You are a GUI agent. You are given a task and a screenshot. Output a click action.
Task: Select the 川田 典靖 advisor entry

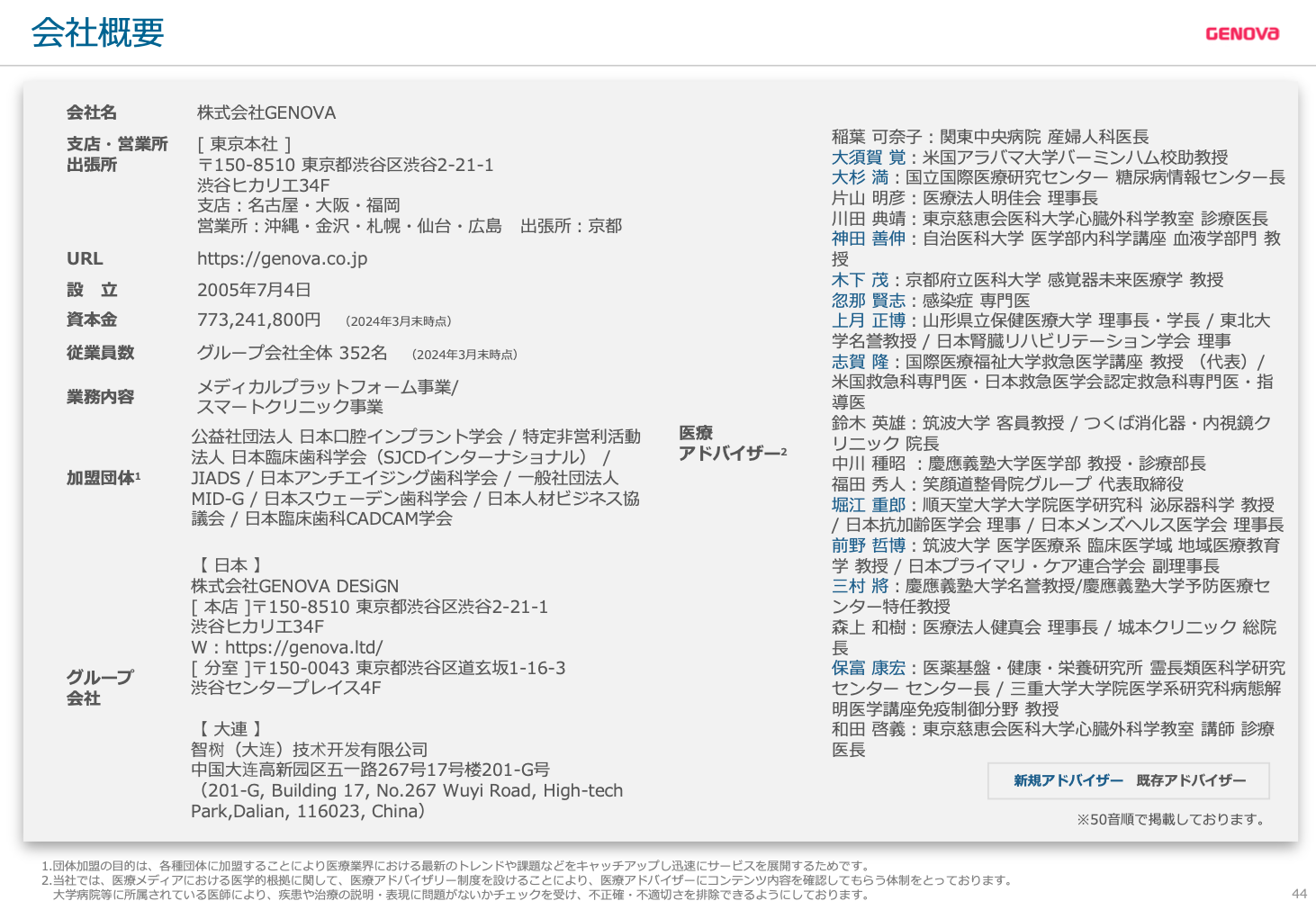coord(1050,219)
